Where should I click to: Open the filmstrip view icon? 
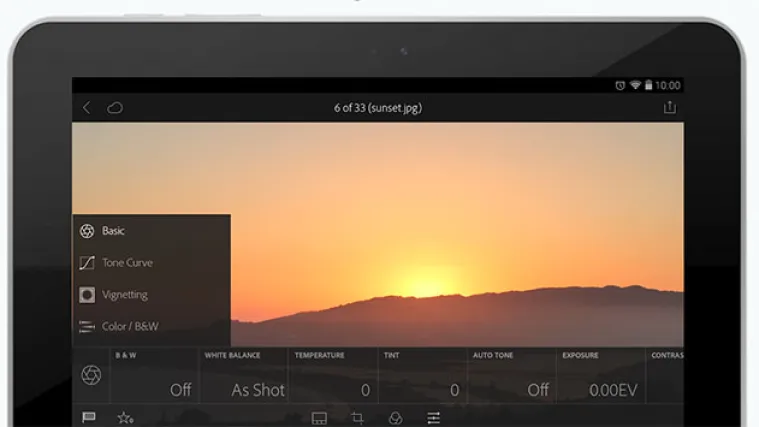[319, 417]
